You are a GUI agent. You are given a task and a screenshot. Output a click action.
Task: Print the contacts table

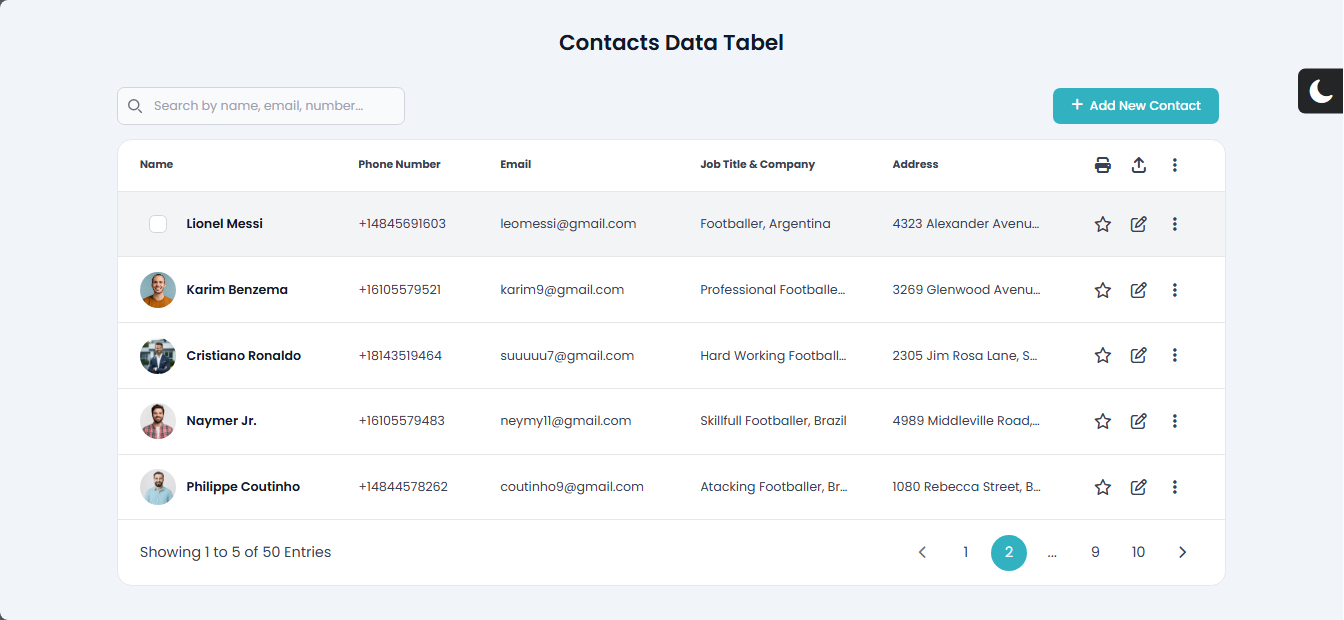tap(1103, 165)
